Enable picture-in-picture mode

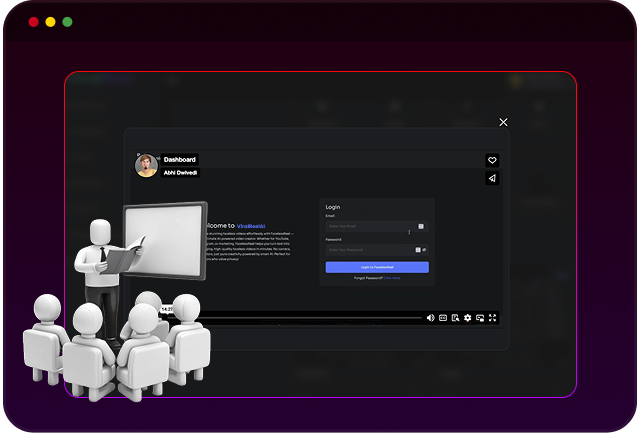[480, 318]
